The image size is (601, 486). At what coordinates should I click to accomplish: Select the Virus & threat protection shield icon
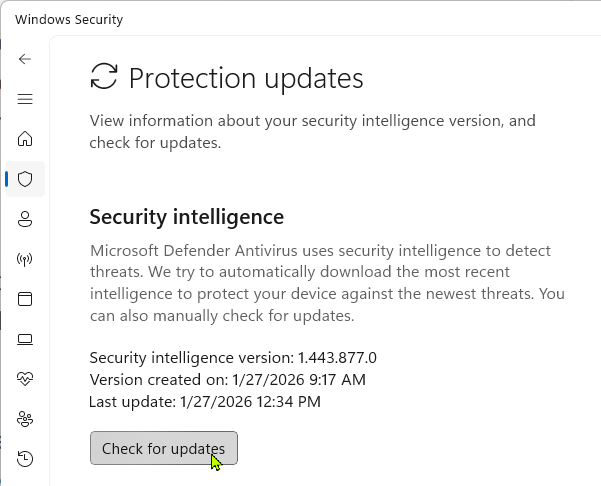coord(25,179)
